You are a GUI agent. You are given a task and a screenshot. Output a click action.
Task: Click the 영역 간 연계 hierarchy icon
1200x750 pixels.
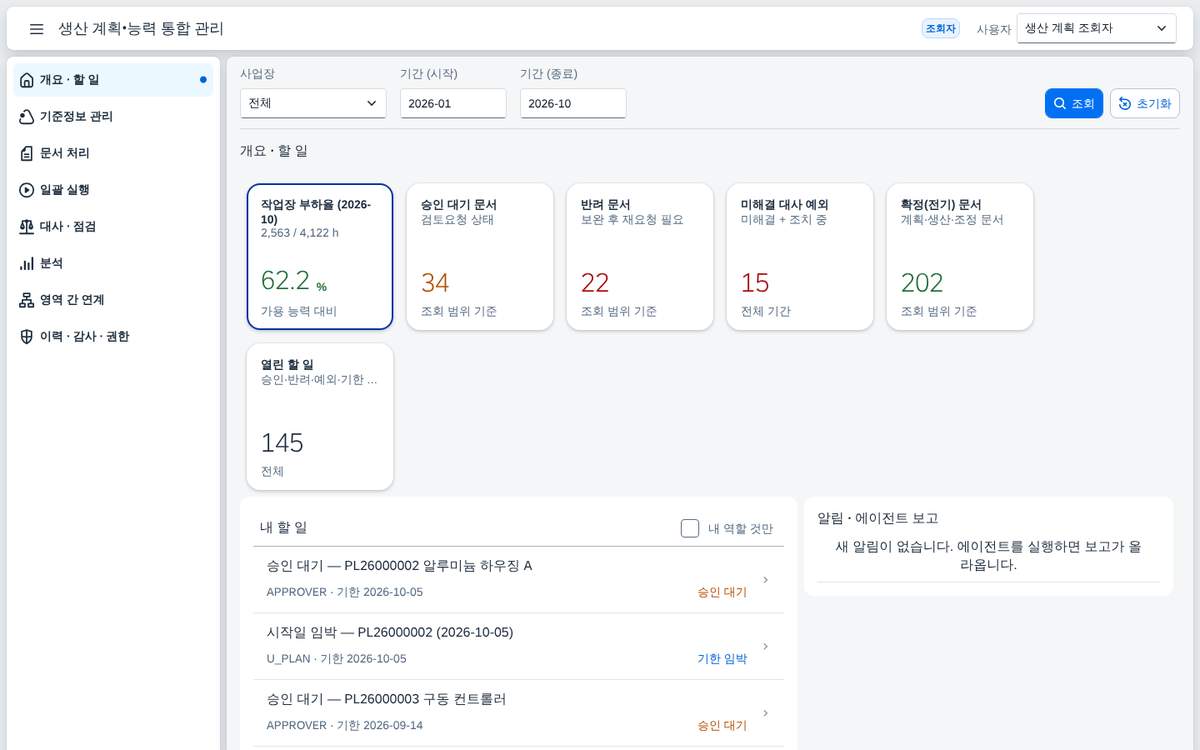[x=27, y=300]
